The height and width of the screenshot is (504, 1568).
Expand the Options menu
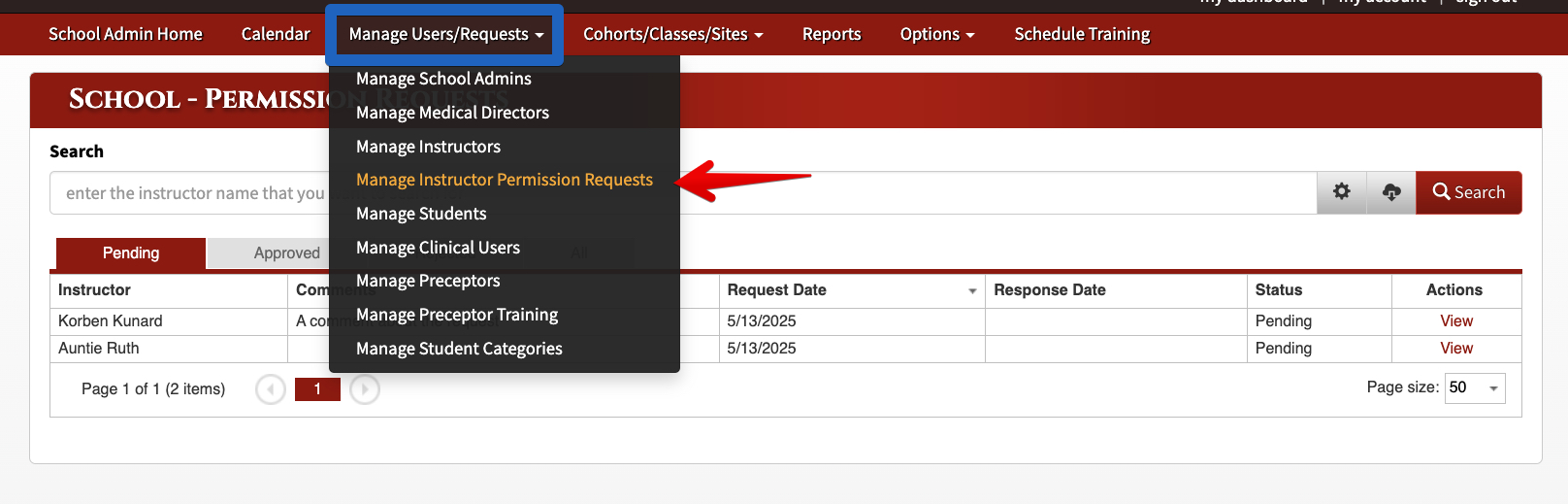click(x=937, y=34)
